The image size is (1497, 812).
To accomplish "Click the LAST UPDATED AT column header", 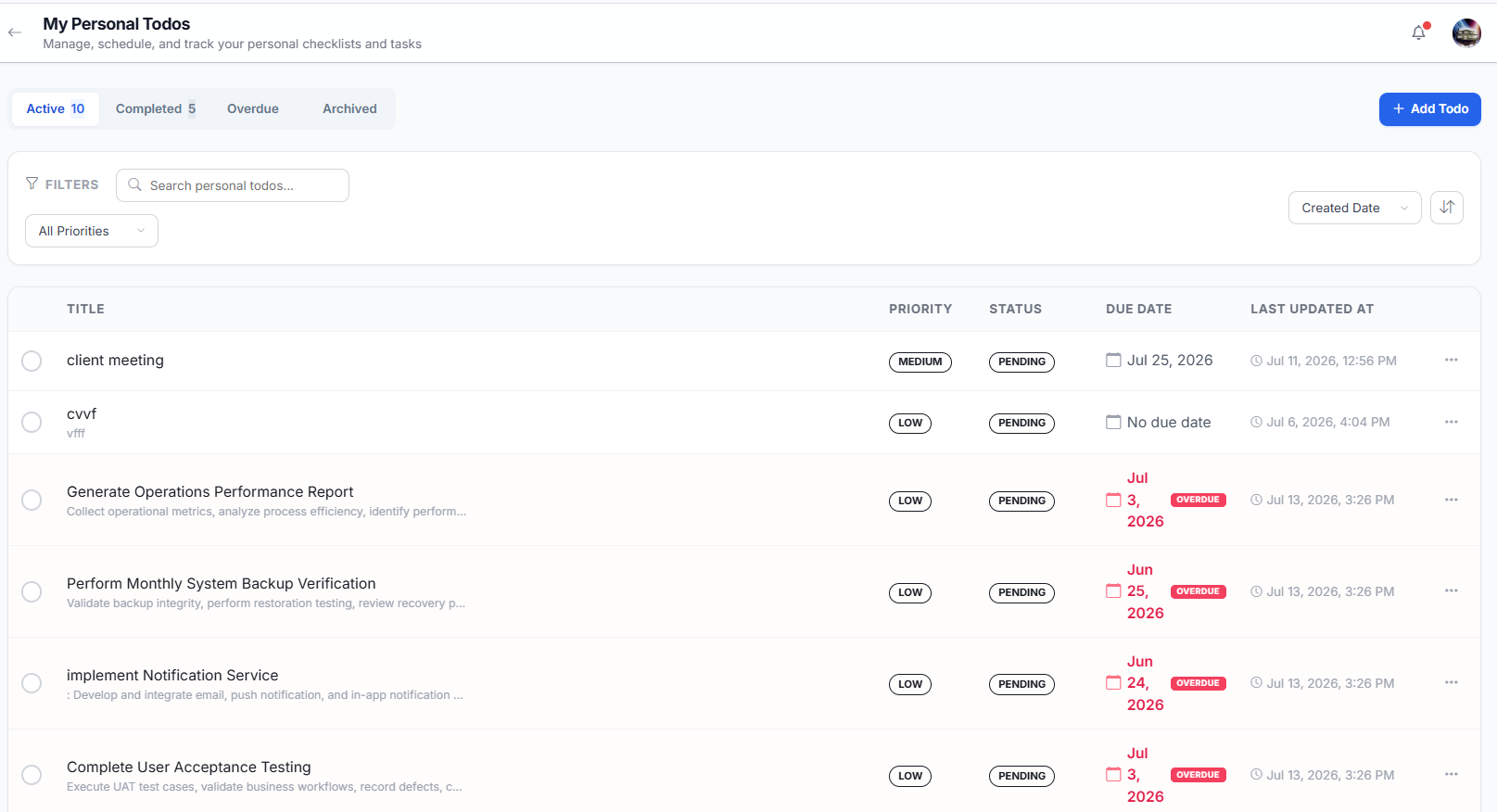I will [x=1312, y=309].
